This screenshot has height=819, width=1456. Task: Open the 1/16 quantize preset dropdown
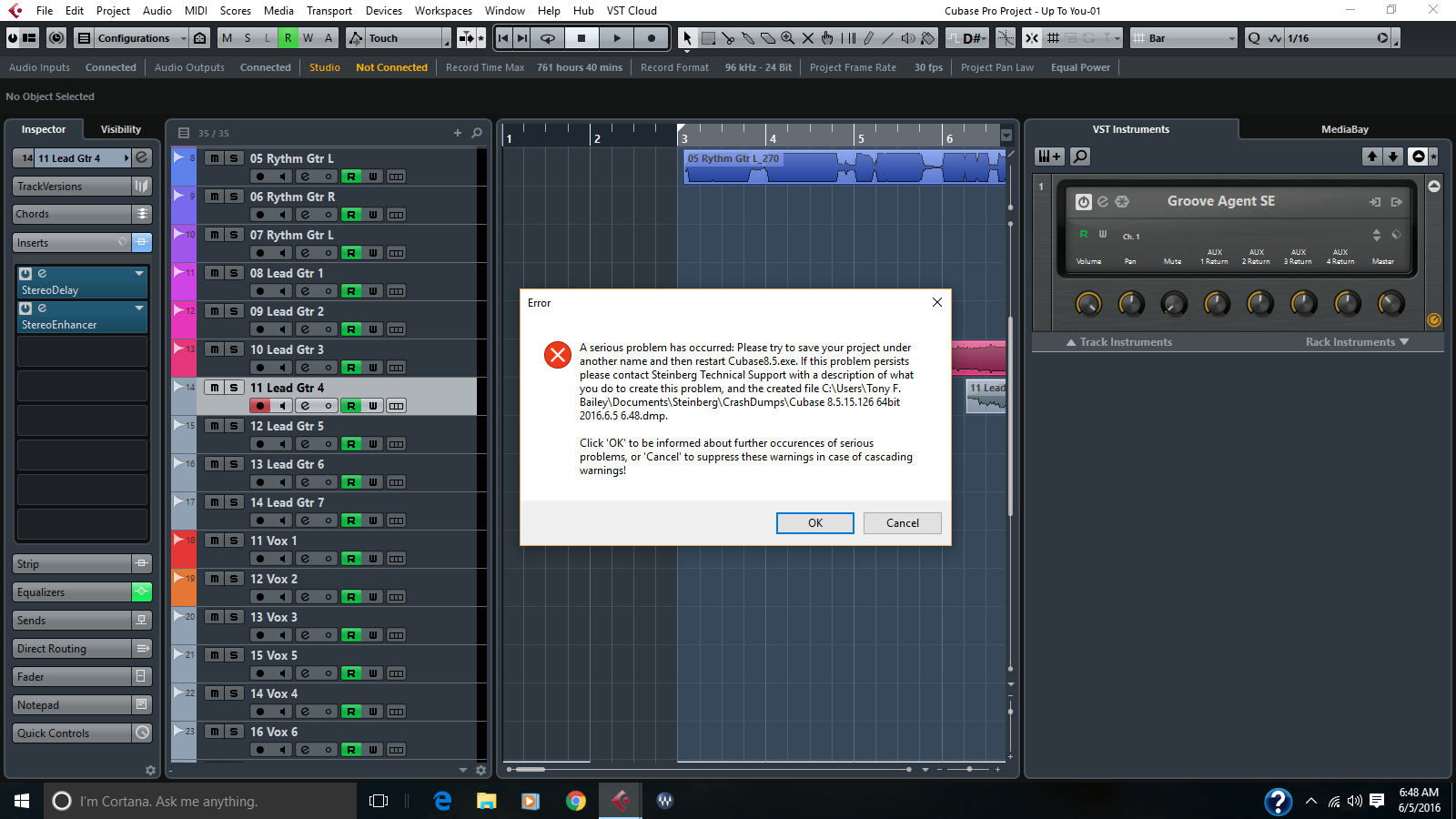[1338, 38]
